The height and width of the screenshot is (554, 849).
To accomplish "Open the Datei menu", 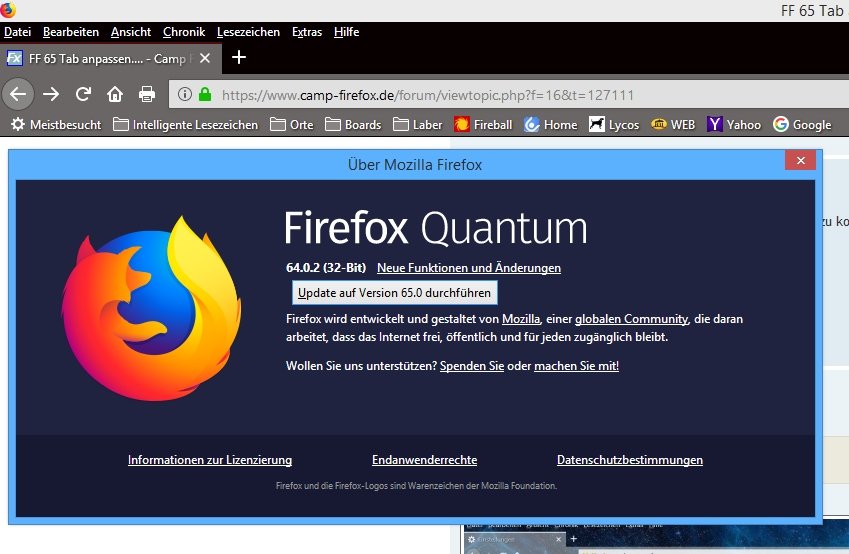I will click(17, 32).
